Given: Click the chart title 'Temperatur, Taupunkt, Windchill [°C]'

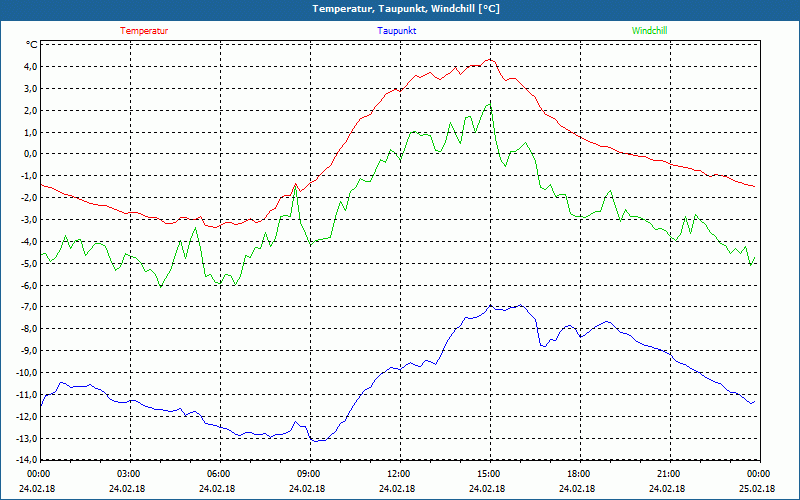Looking at the screenshot, I should pos(406,9).
